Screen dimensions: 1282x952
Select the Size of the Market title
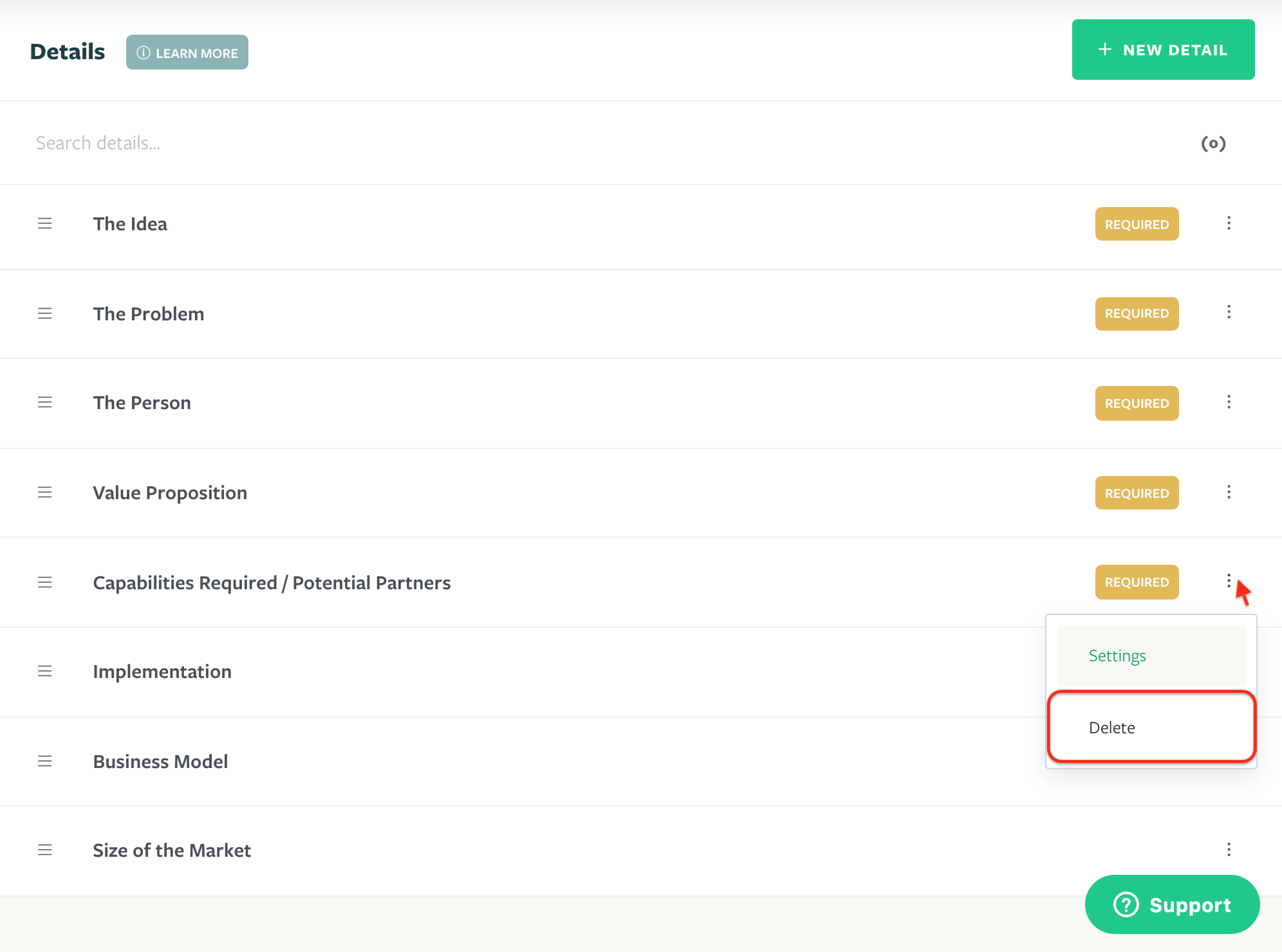(x=172, y=850)
